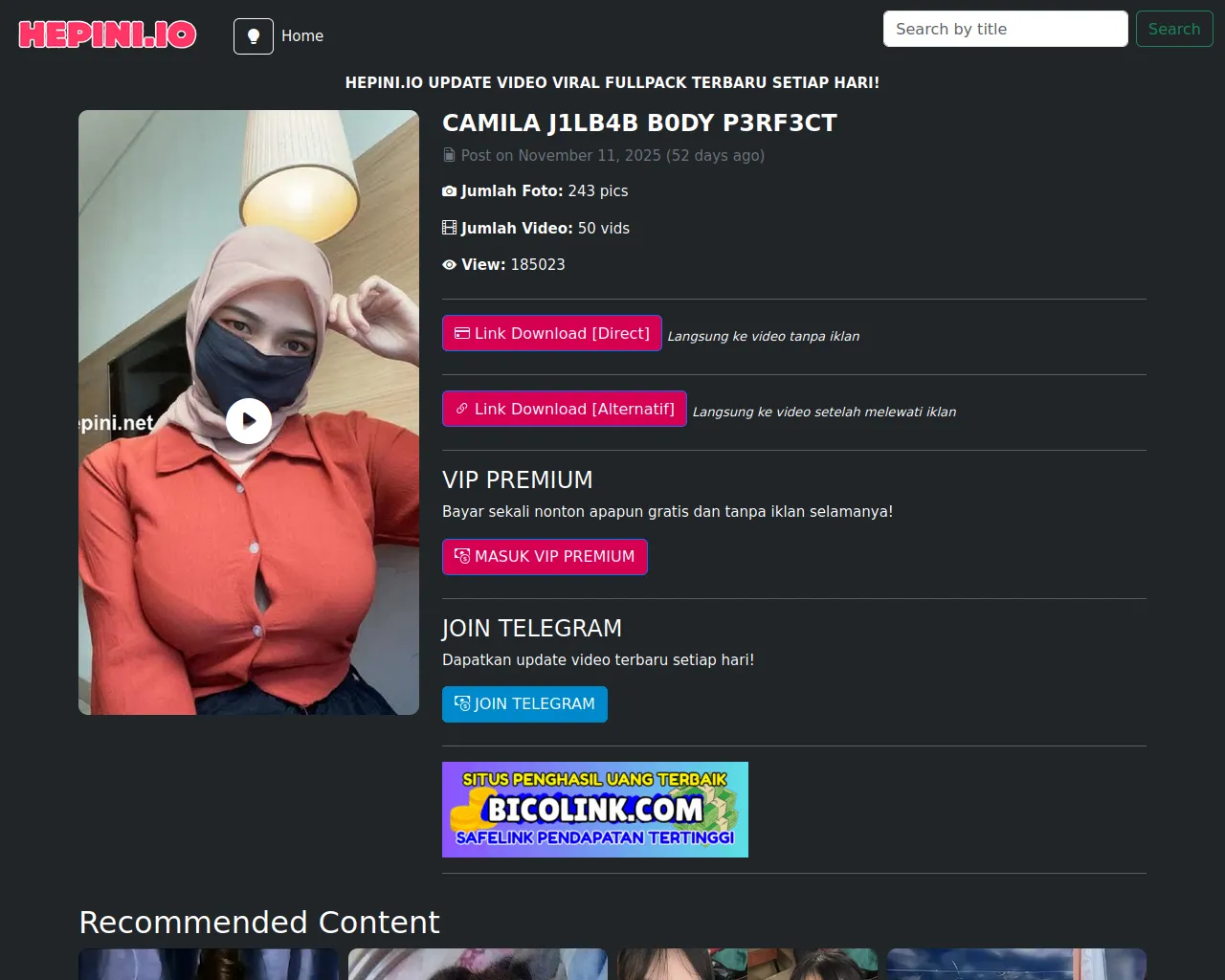Click the HEPINI.IO logo
1225x980 pixels.
pyautogui.click(x=107, y=35)
